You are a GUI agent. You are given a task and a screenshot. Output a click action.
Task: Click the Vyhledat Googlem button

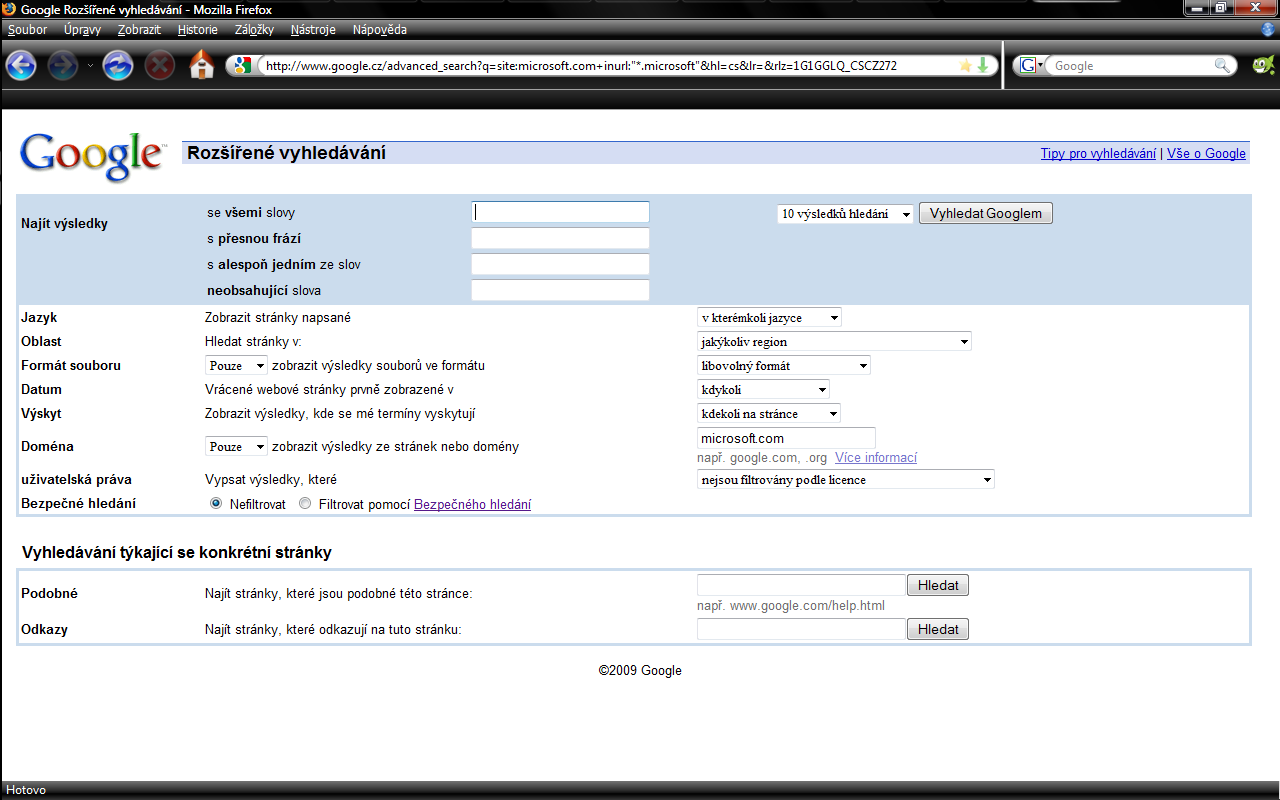click(986, 213)
